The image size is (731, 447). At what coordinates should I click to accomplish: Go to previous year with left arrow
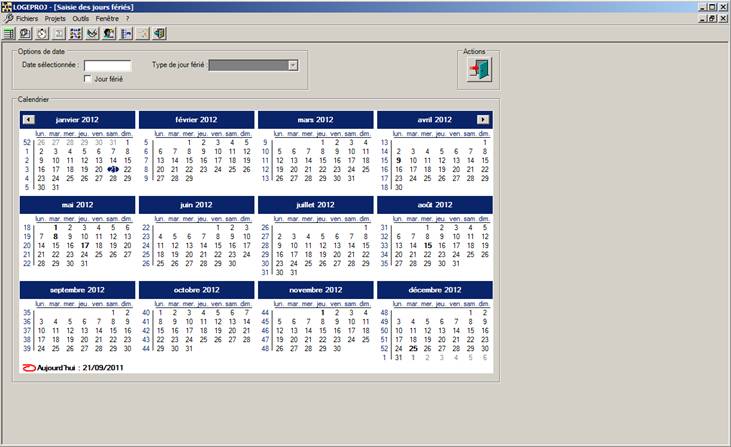[28, 120]
